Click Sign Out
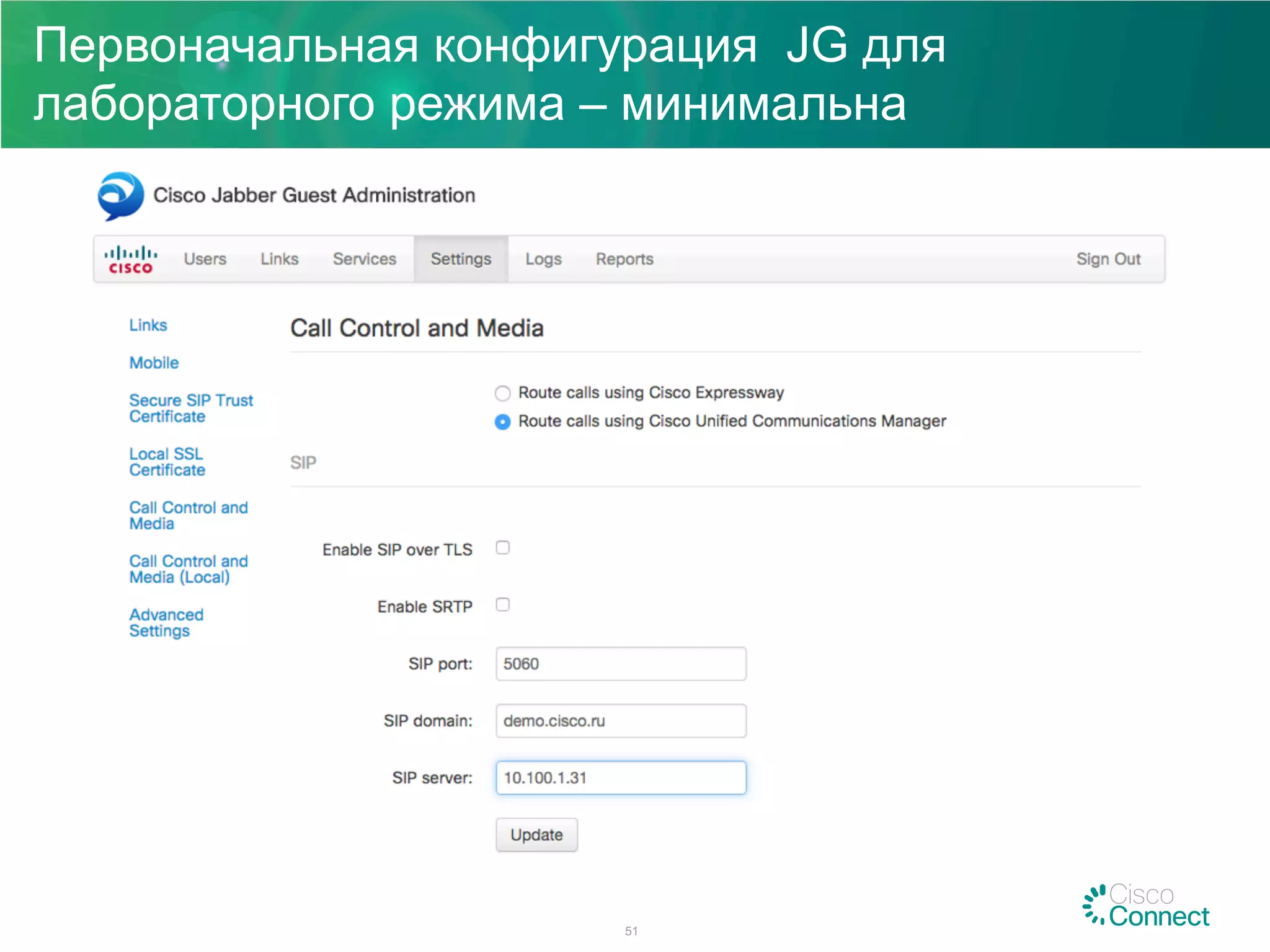Image resolution: width=1270 pixels, height=952 pixels. (1108, 259)
